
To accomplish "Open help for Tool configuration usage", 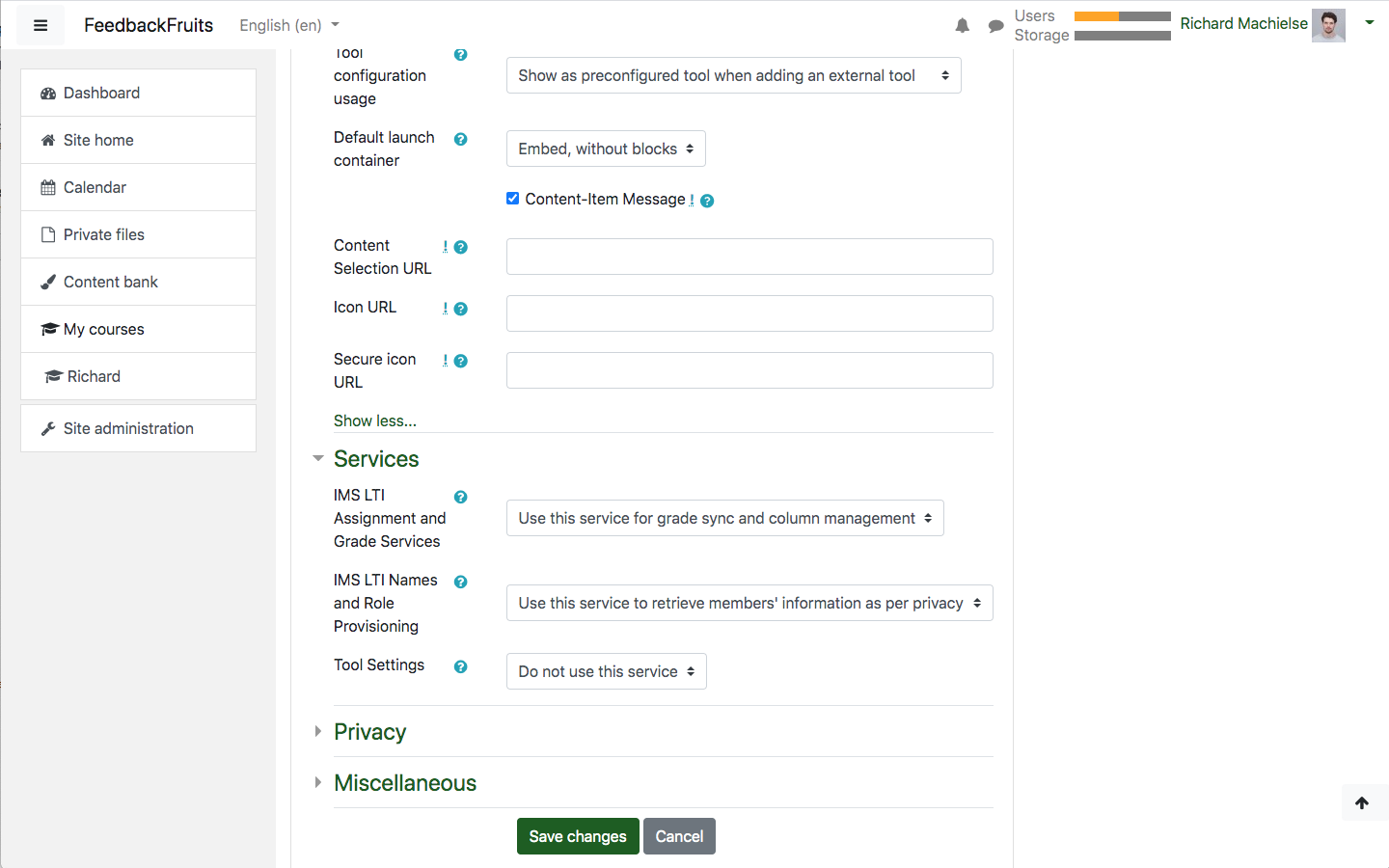I will 460,55.
